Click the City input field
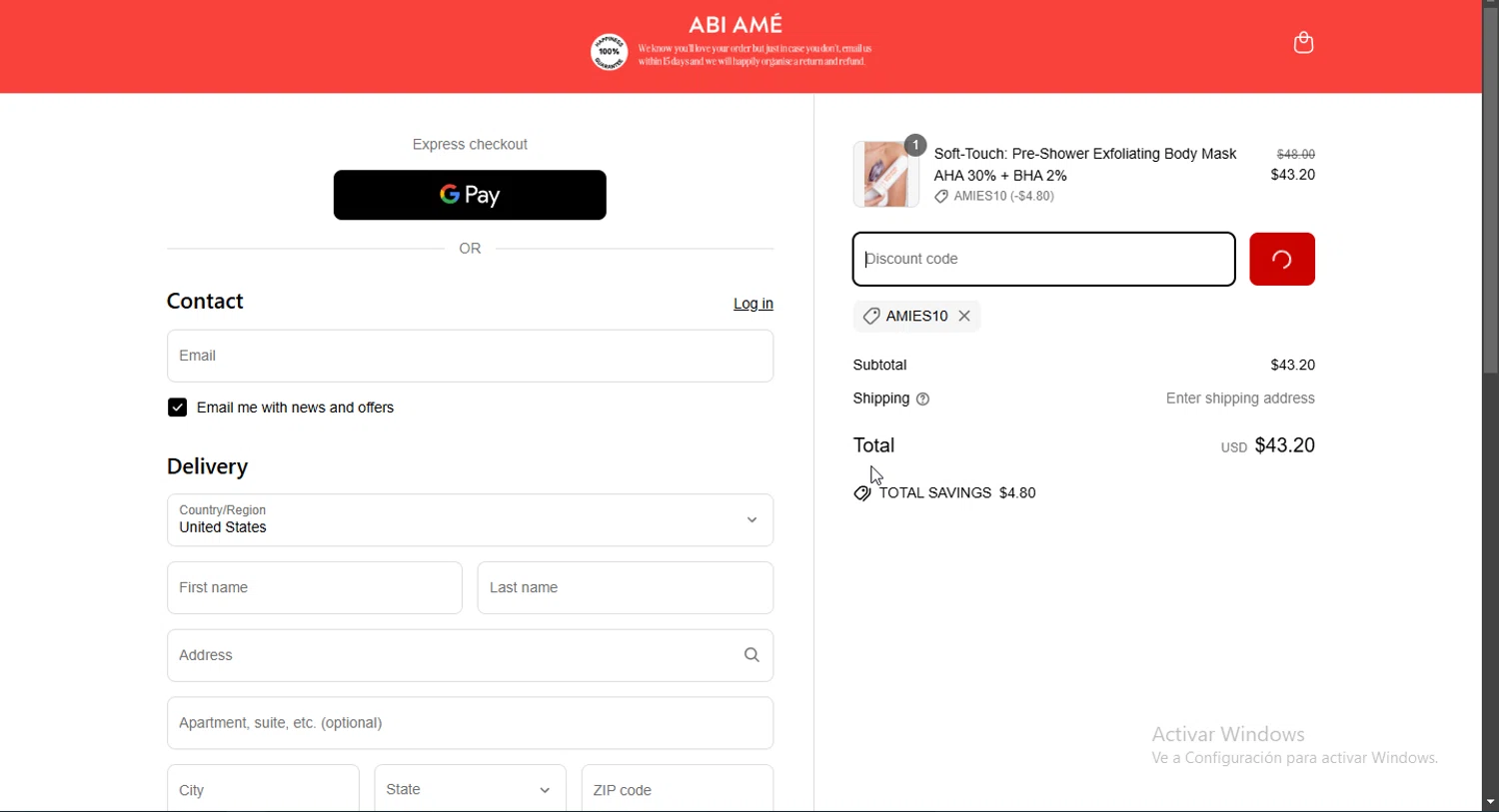This screenshot has width=1499, height=812. [263, 789]
